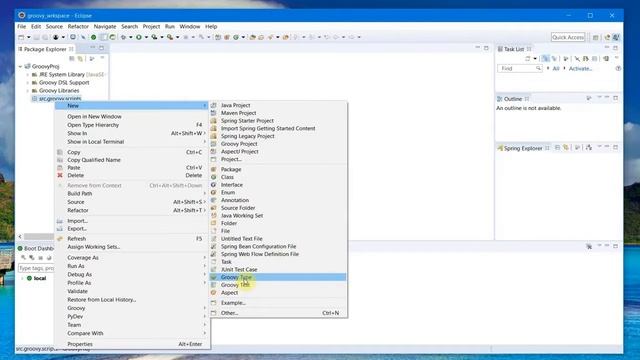
Task: Click the Aspect icon in submenu
Action: point(213,293)
